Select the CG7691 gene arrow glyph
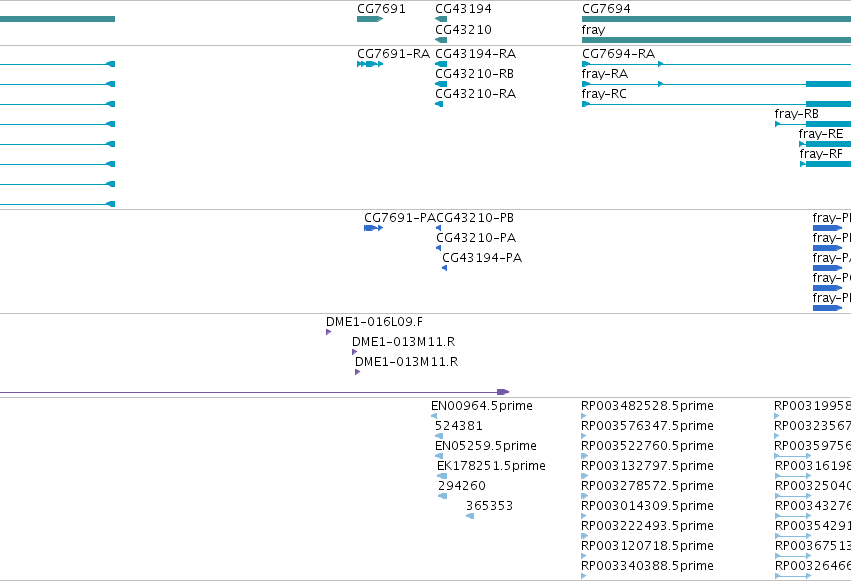This screenshot has width=851, height=581. click(x=370, y=19)
